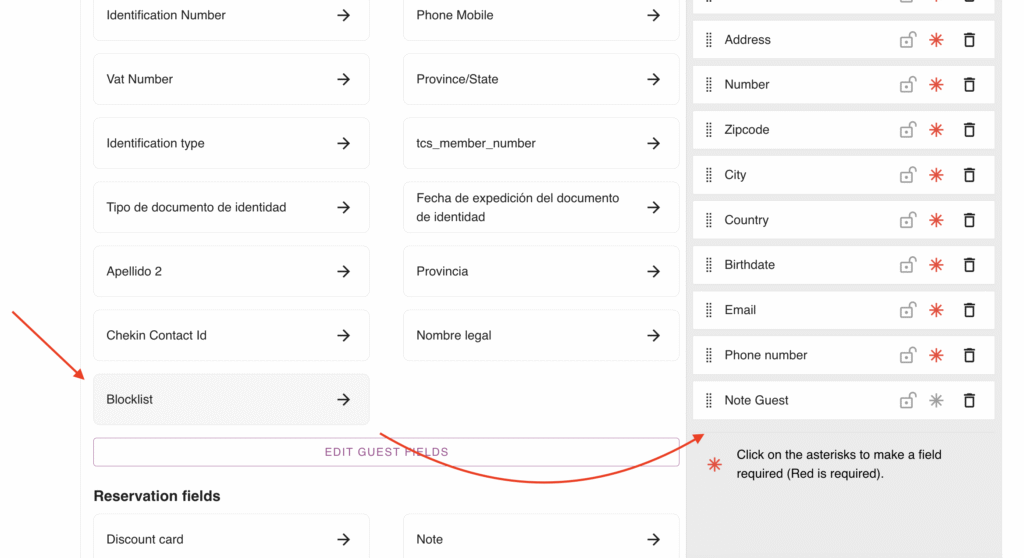1024x558 pixels.
Task: Add Province/State field with arrow
Action: tap(653, 79)
